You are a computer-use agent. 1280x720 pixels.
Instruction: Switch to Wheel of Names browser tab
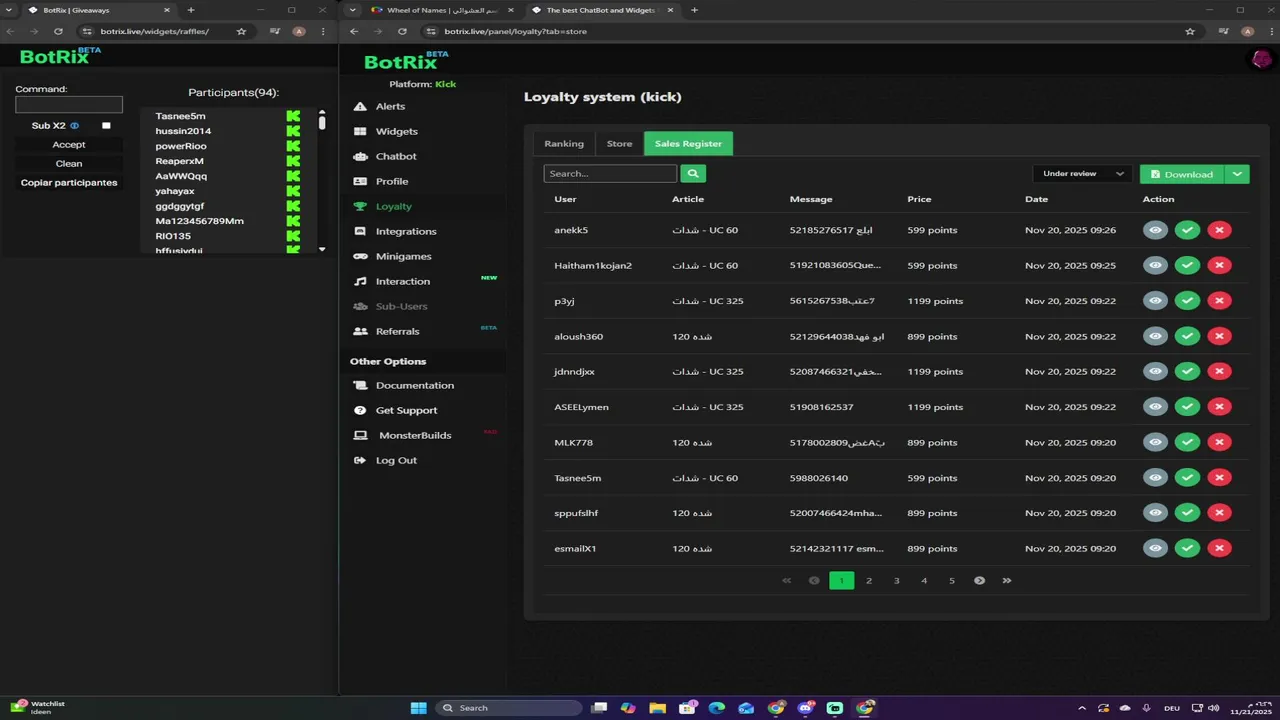pos(442,10)
